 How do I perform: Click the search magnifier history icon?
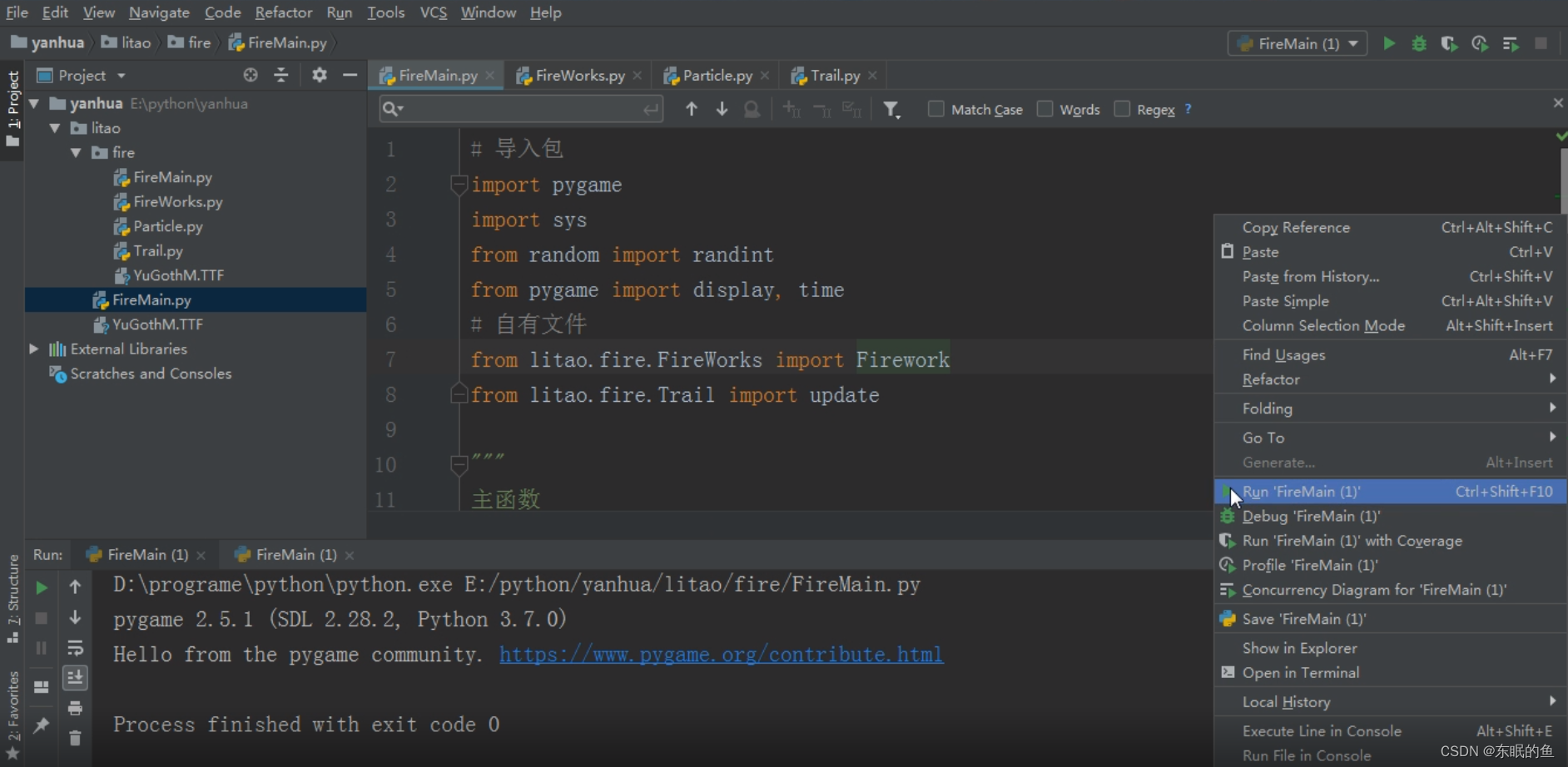393,109
